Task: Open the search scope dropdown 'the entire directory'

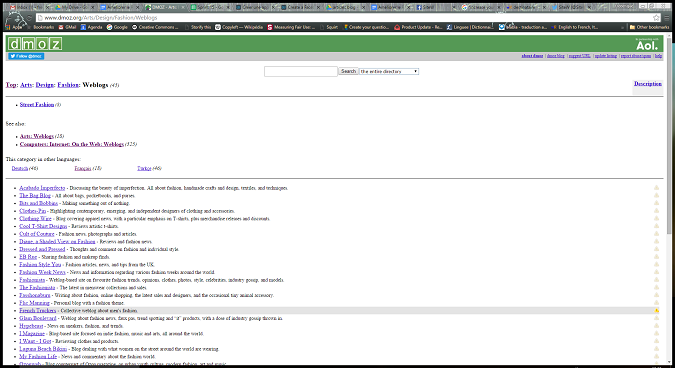Action: (389, 71)
